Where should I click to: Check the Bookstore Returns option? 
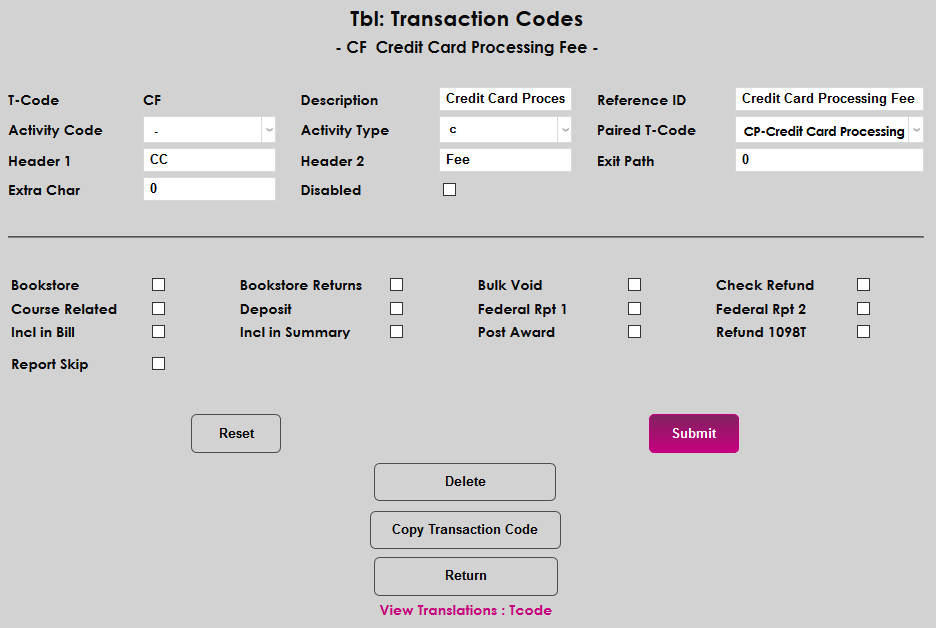[x=396, y=284]
